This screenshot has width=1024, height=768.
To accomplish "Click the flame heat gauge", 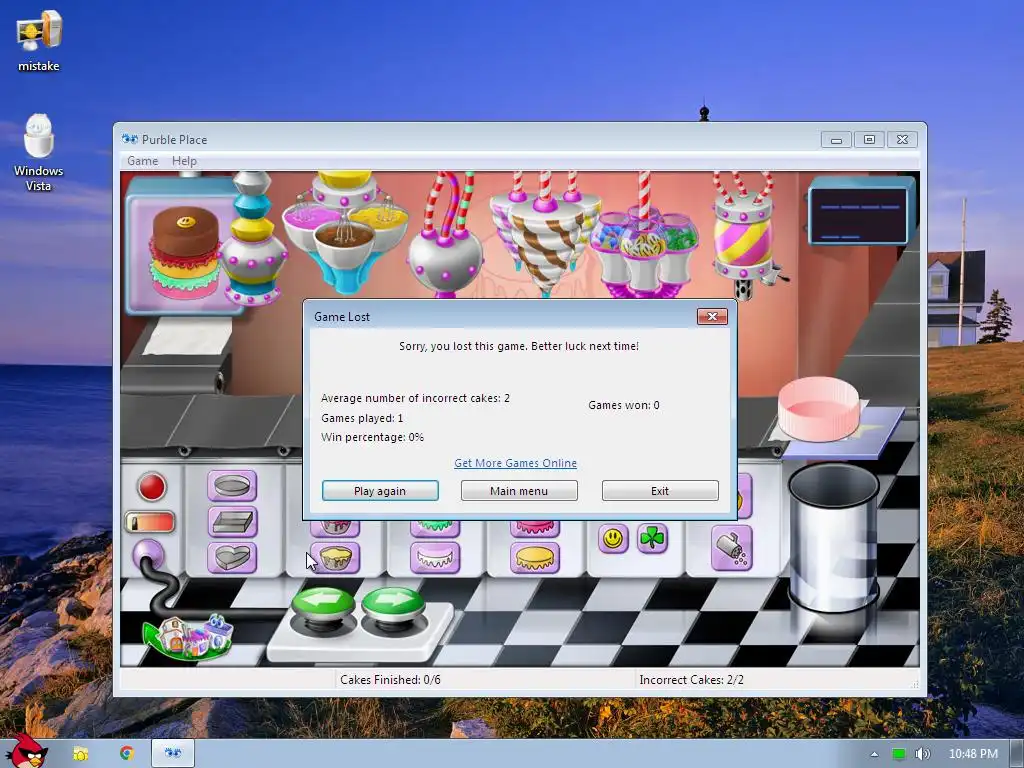I will point(150,522).
